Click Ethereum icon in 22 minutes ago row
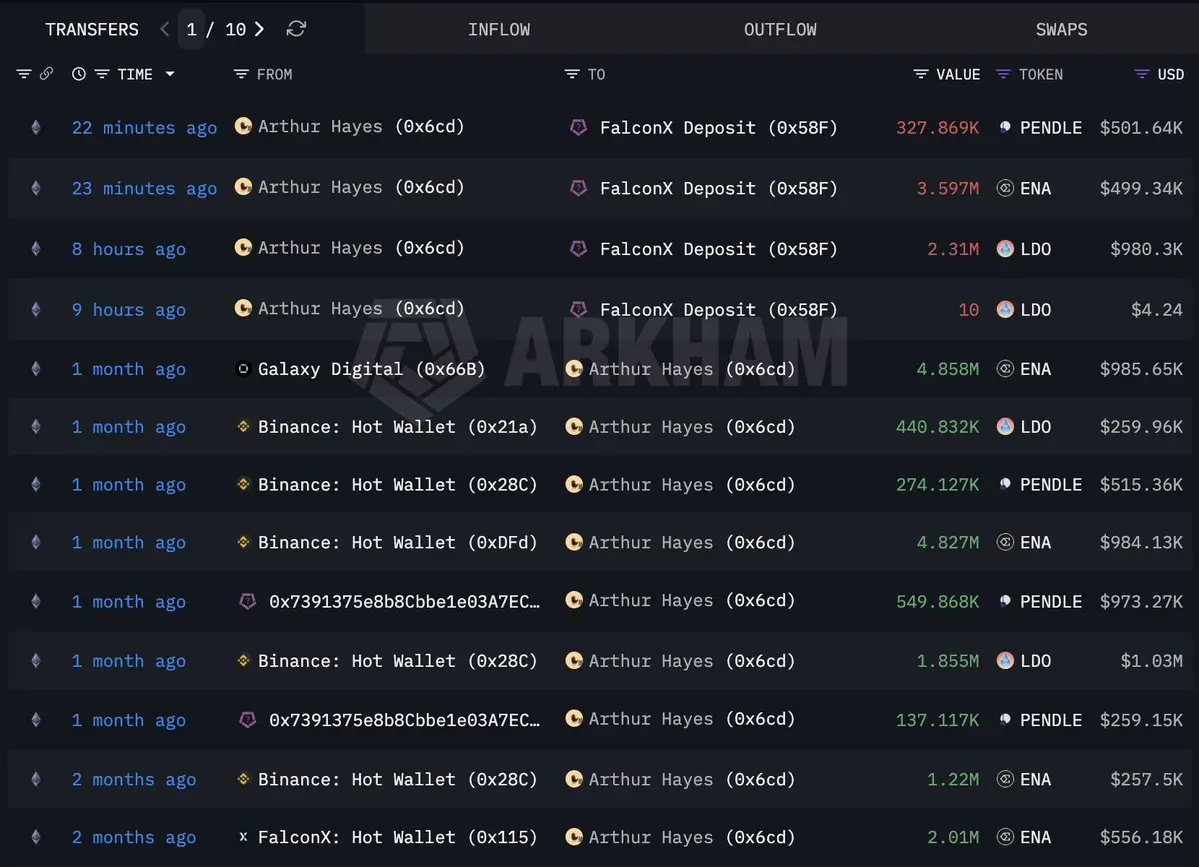 click(36, 128)
